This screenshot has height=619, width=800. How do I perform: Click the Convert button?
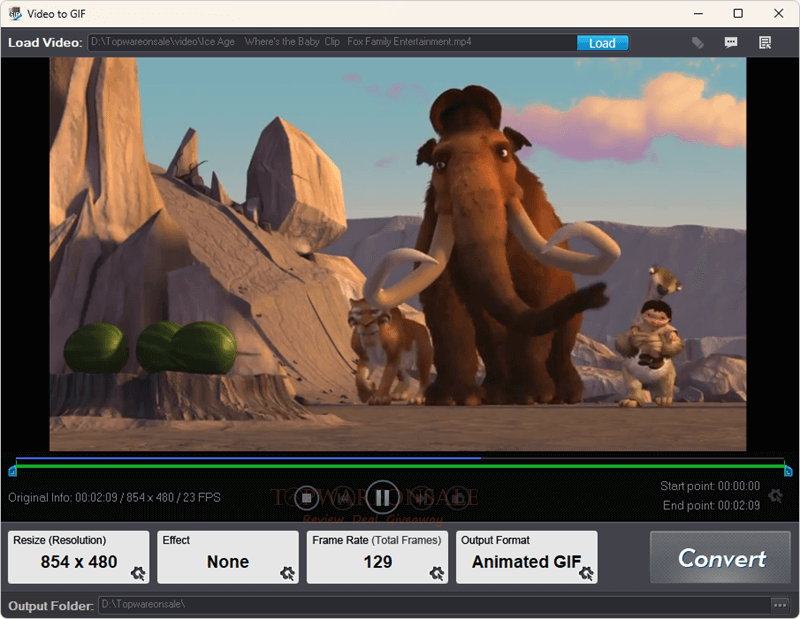click(720, 557)
